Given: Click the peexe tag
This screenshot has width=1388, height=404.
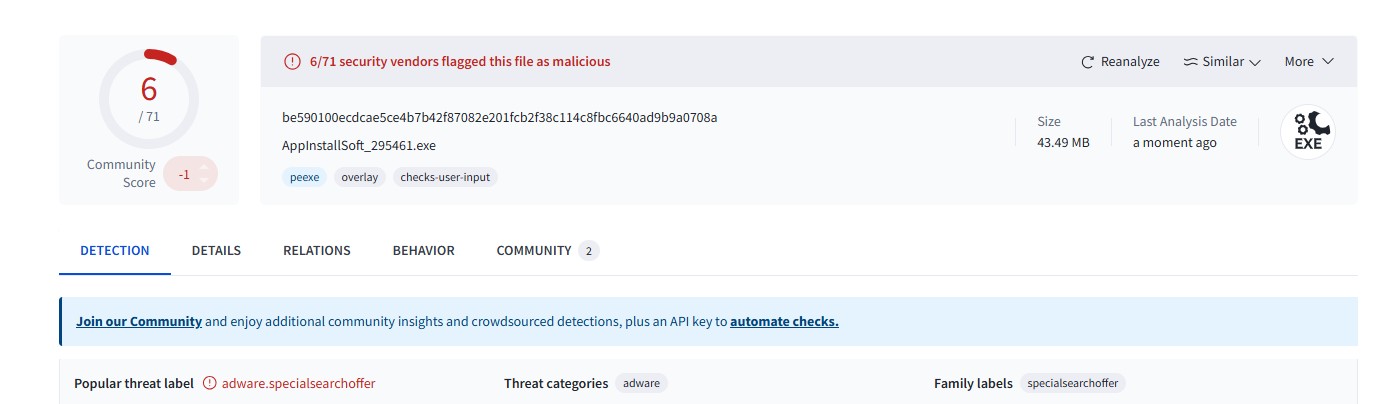Looking at the screenshot, I should tap(304, 177).
